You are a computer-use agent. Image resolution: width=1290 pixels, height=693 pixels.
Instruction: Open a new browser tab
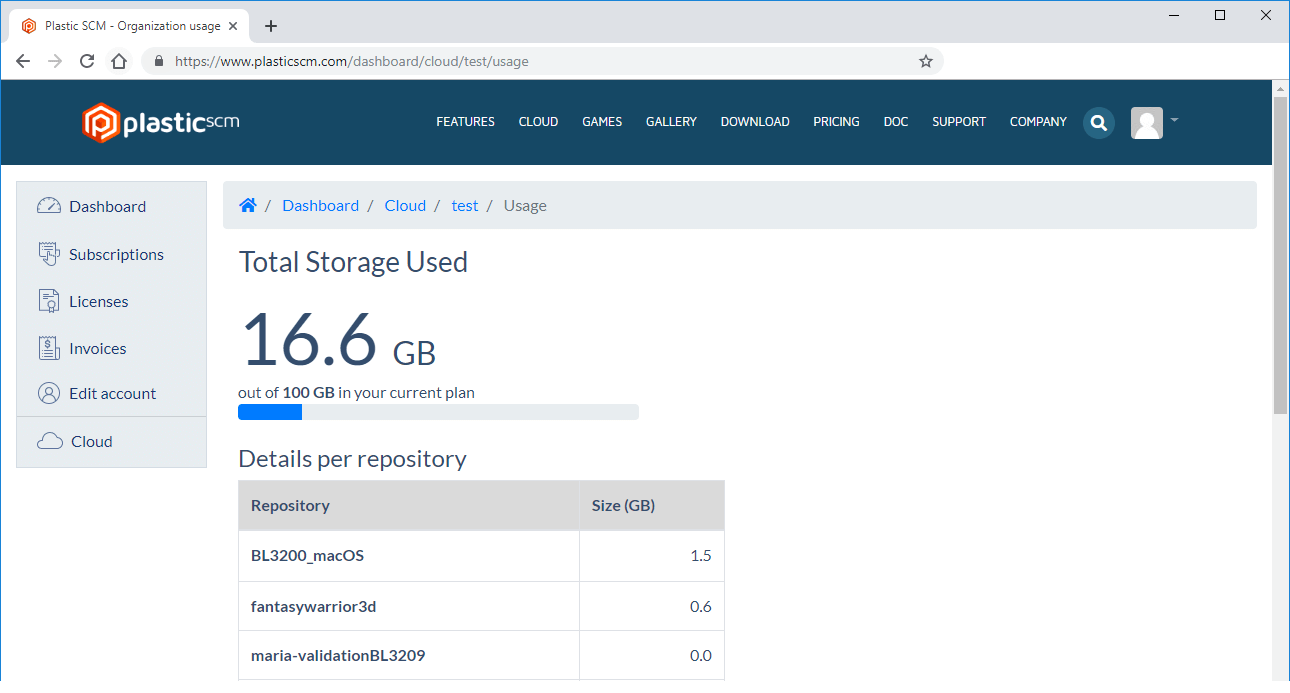(x=270, y=26)
